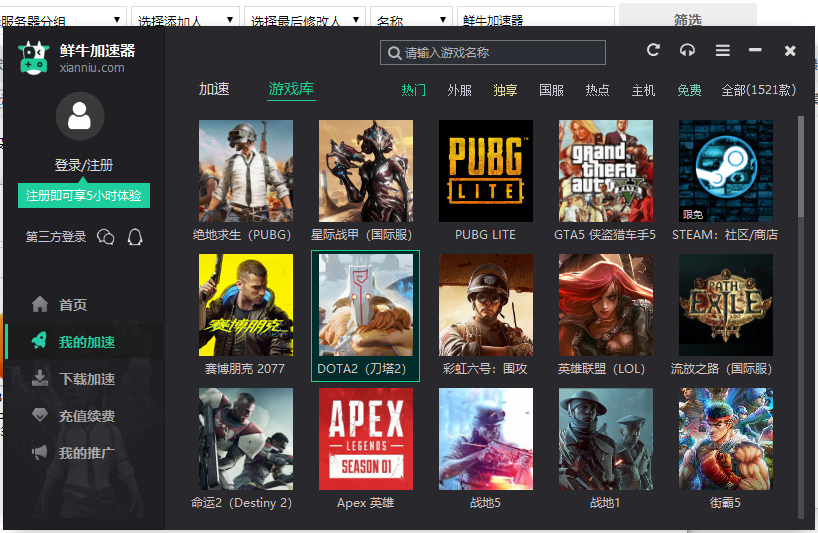
Task: Open the GTA5 侠盗猎车手5 cover
Action: 606,171
